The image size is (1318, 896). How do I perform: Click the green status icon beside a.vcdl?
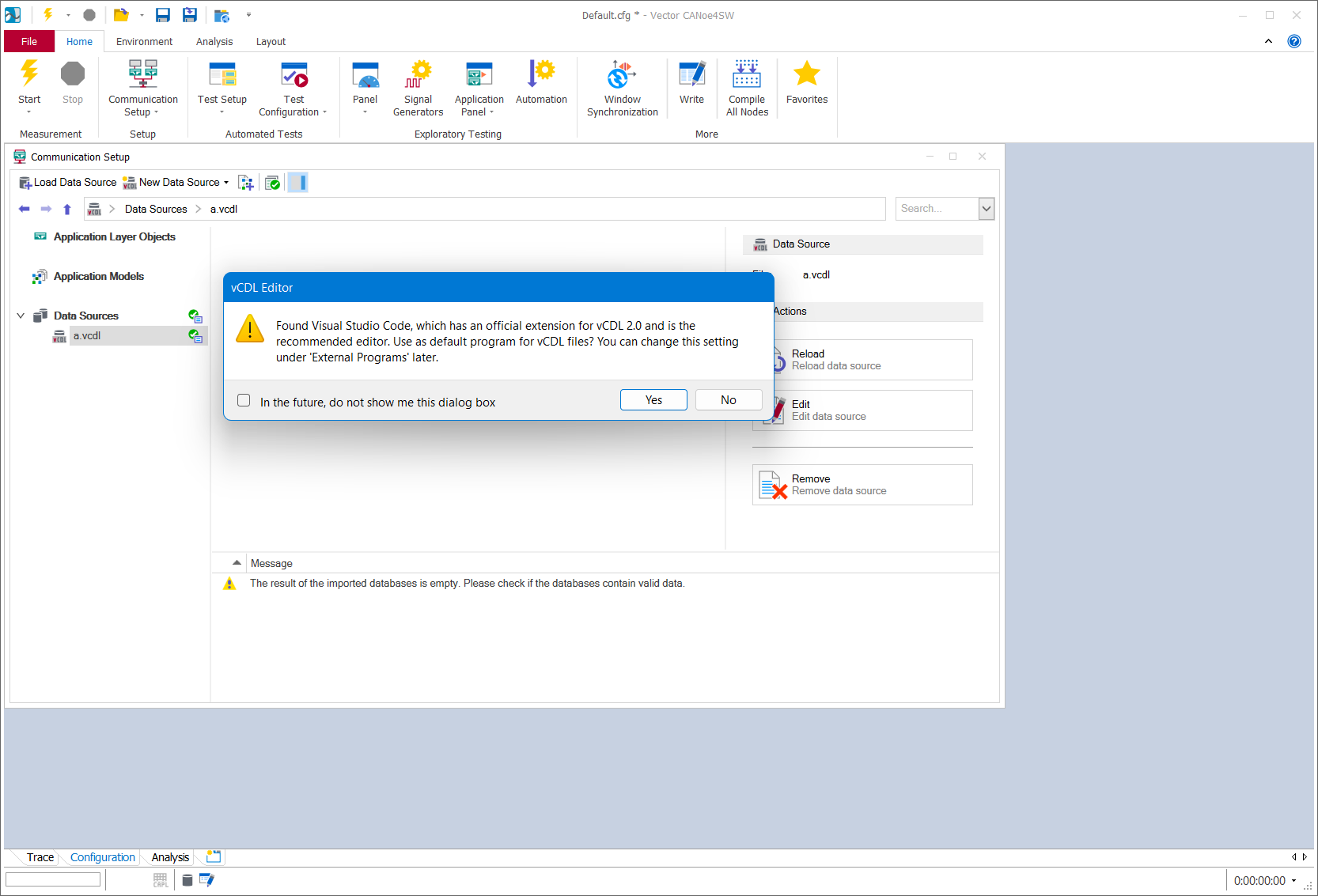(195, 336)
